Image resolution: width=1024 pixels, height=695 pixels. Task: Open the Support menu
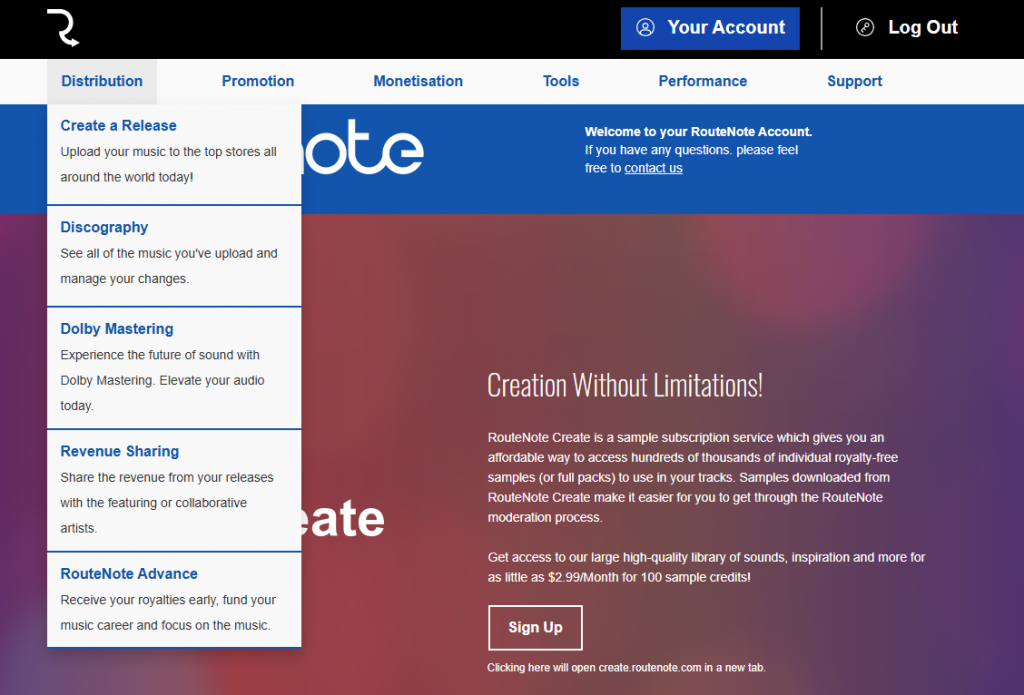[x=854, y=81]
